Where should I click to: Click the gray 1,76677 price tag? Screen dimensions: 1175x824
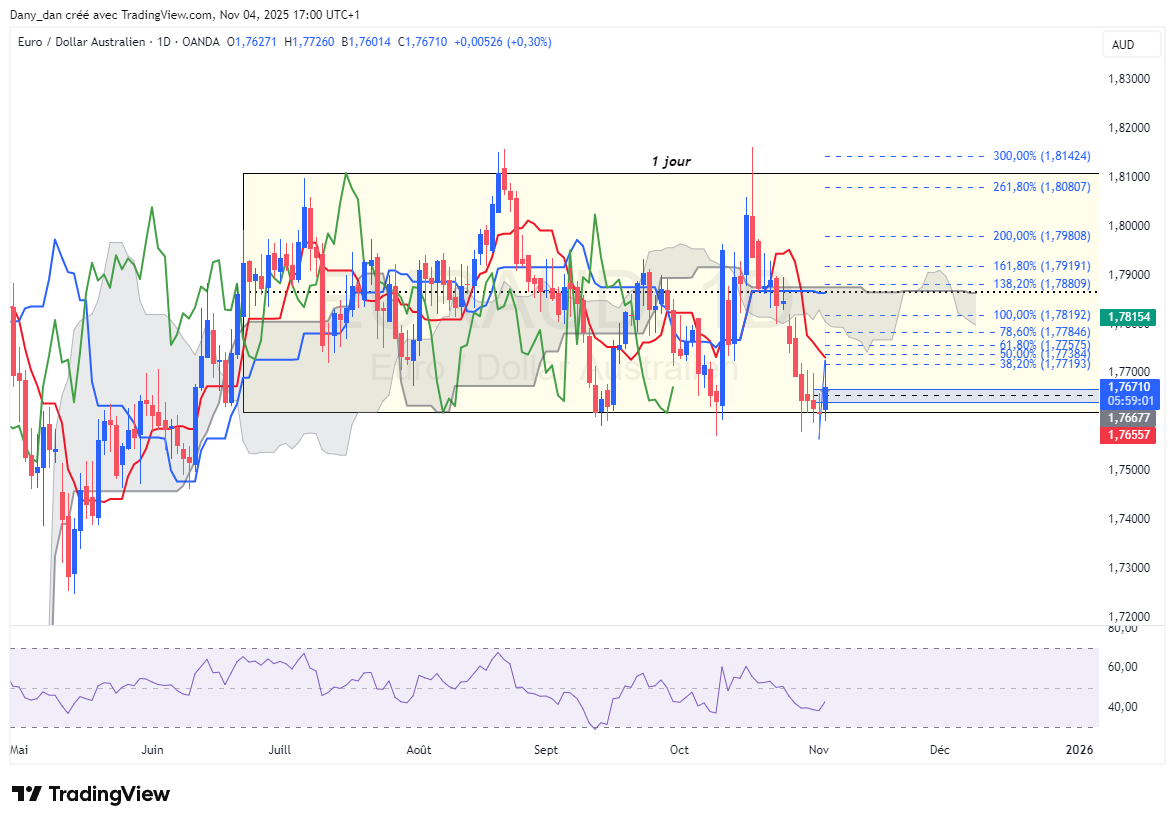tap(1128, 418)
